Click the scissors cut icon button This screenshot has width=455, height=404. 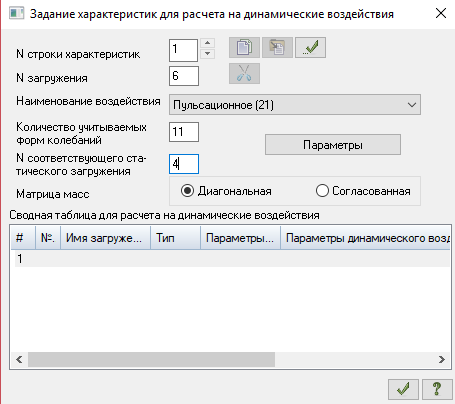[244, 73]
